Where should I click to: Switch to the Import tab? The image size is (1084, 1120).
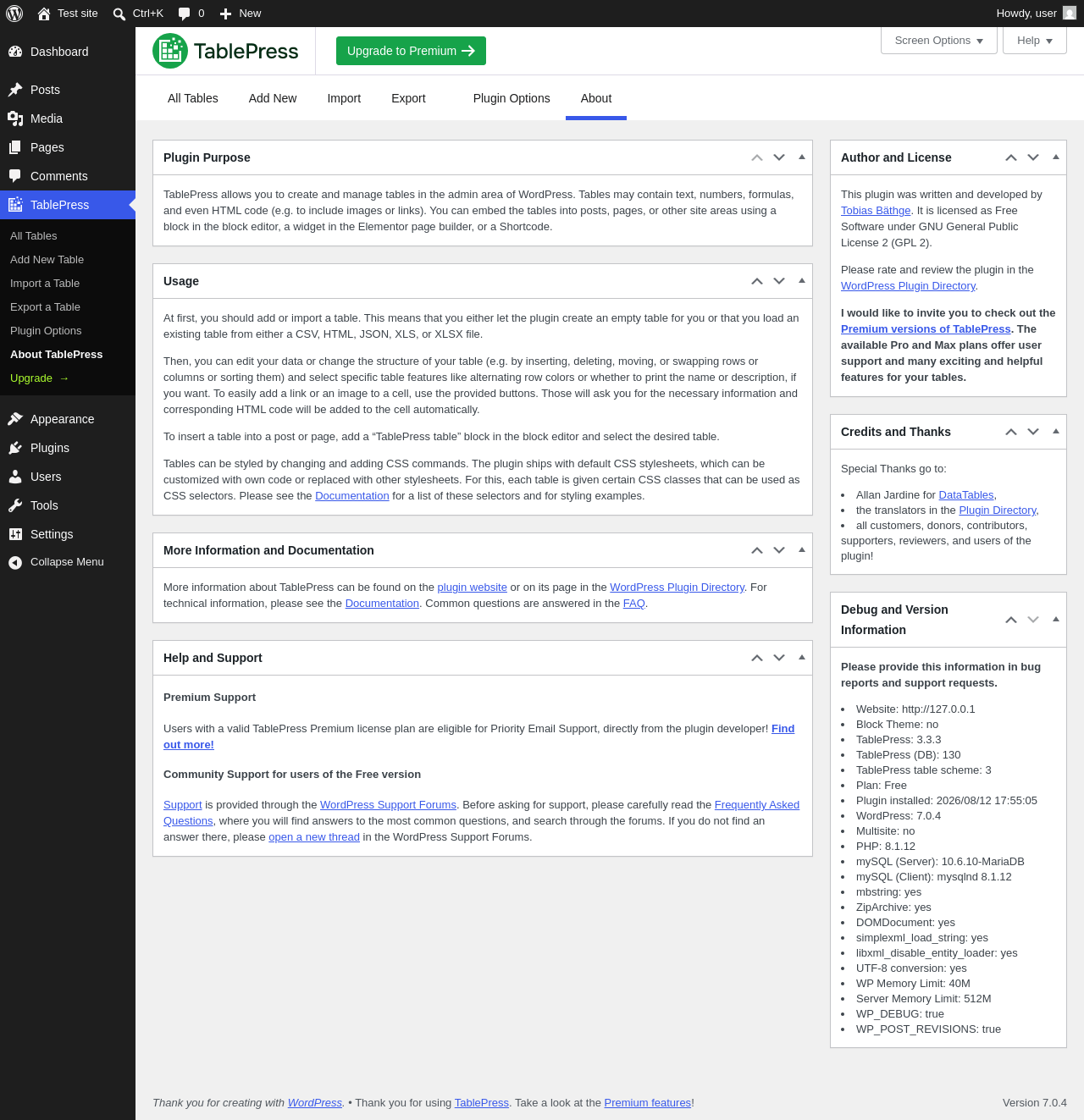tap(344, 98)
